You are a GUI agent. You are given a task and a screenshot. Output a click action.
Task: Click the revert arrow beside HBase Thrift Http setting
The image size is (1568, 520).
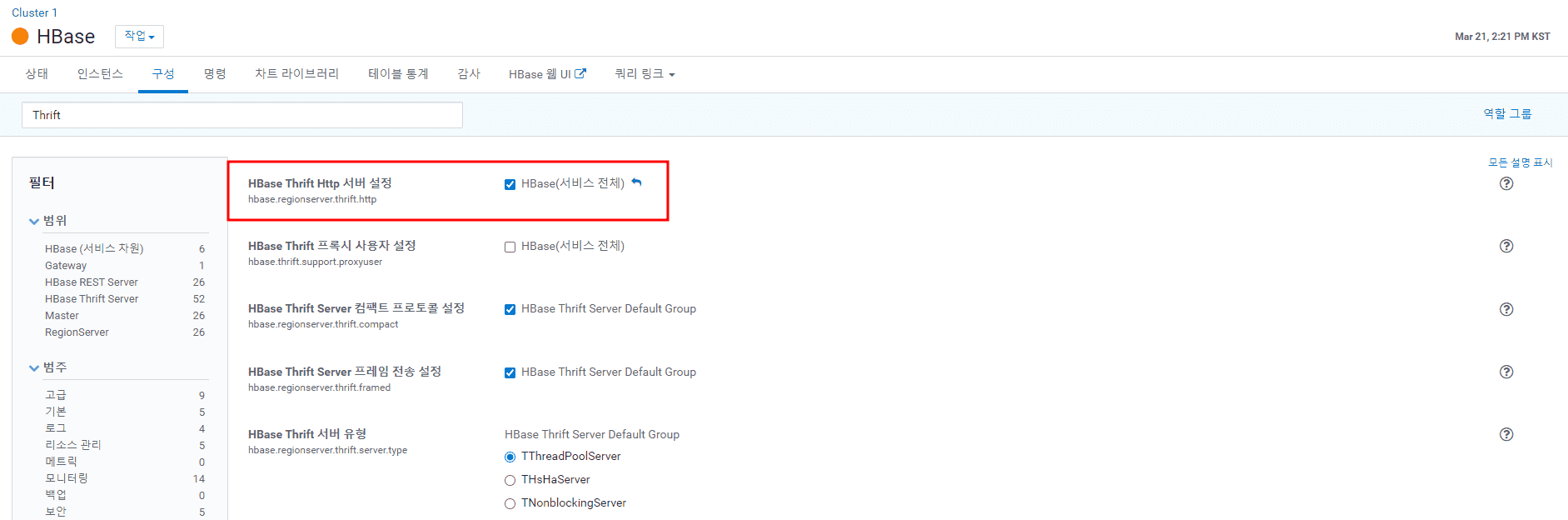[636, 182]
